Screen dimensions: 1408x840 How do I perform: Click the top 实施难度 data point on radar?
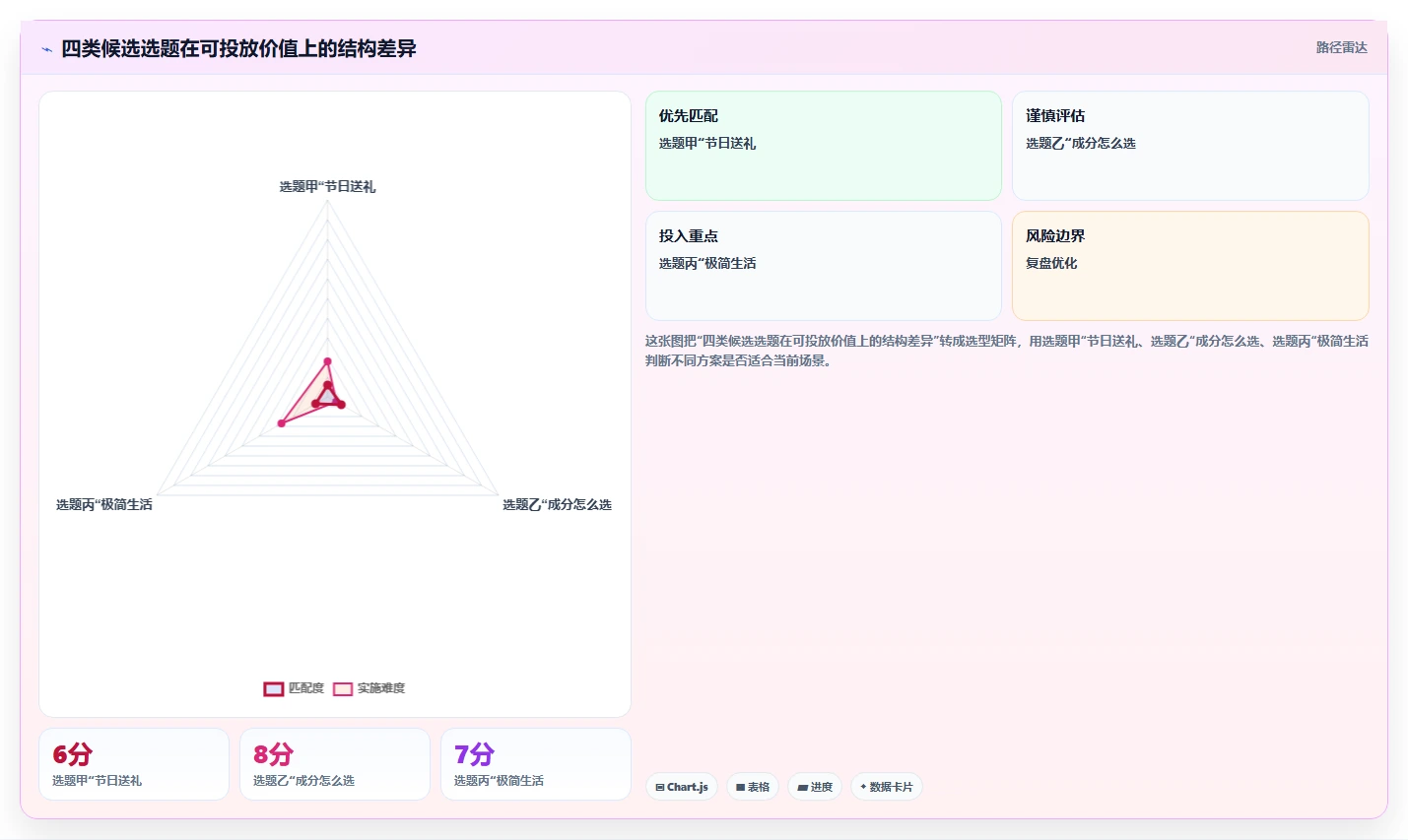(x=328, y=361)
